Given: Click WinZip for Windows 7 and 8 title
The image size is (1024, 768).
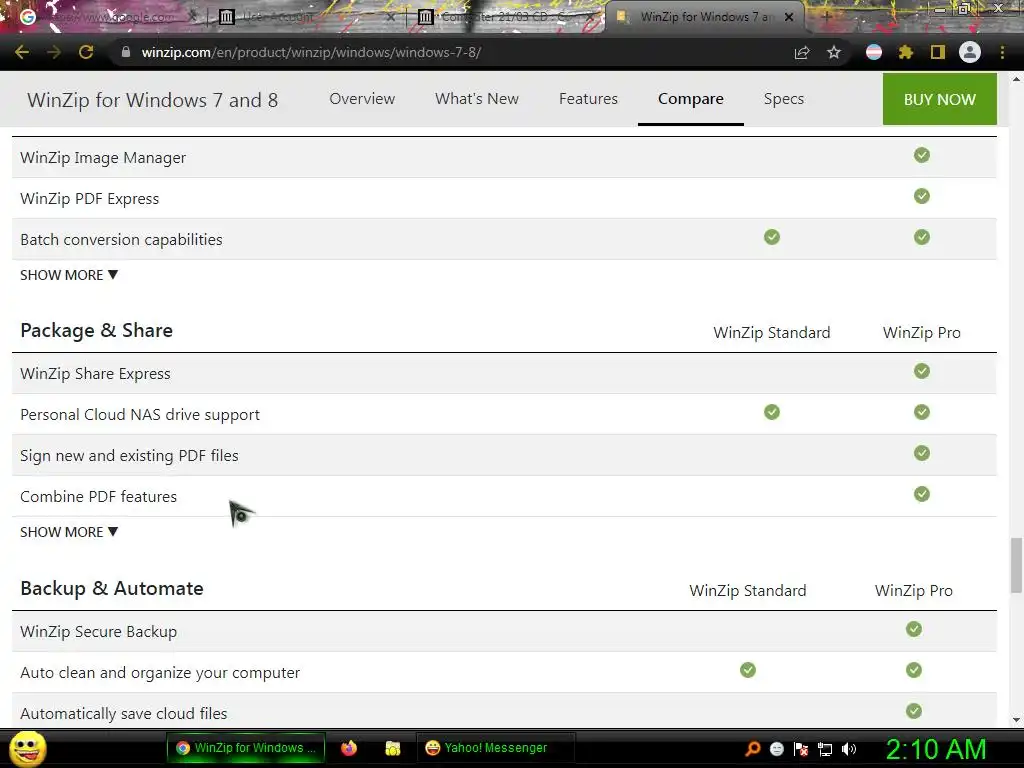Looking at the screenshot, I should pyautogui.click(x=152, y=100).
